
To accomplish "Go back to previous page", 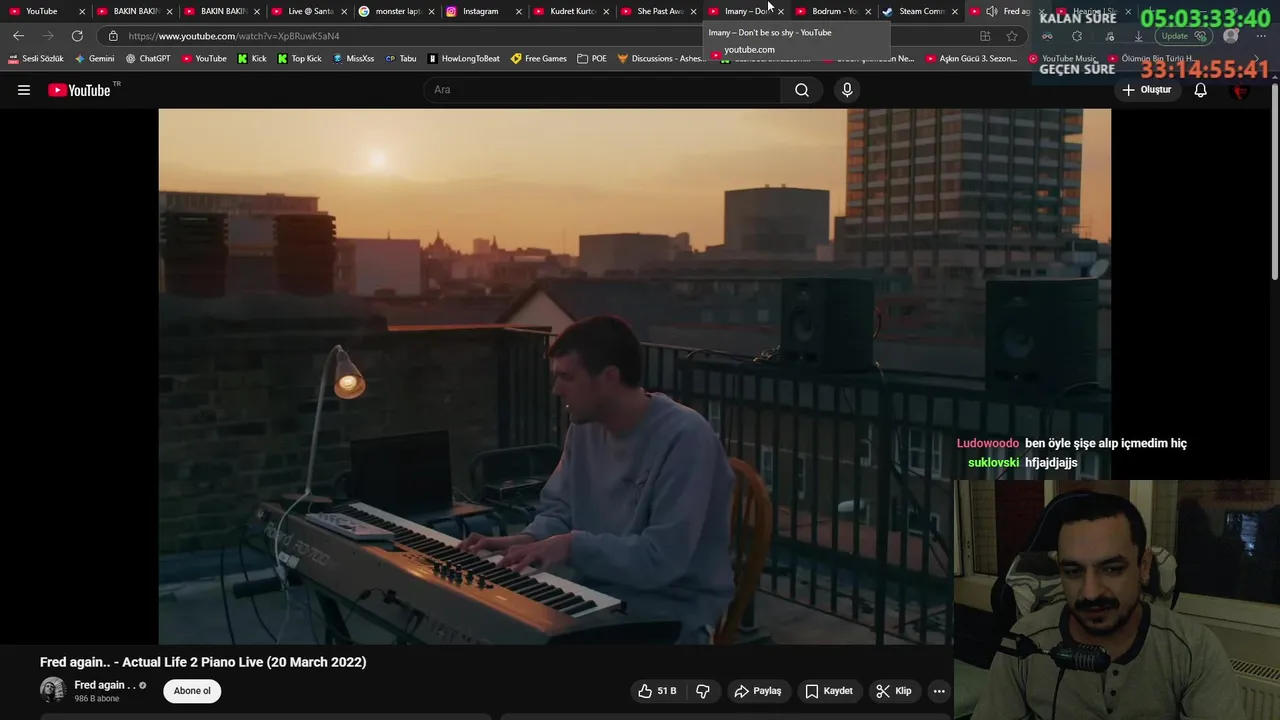I will pyautogui.click(x=18, y=36).
